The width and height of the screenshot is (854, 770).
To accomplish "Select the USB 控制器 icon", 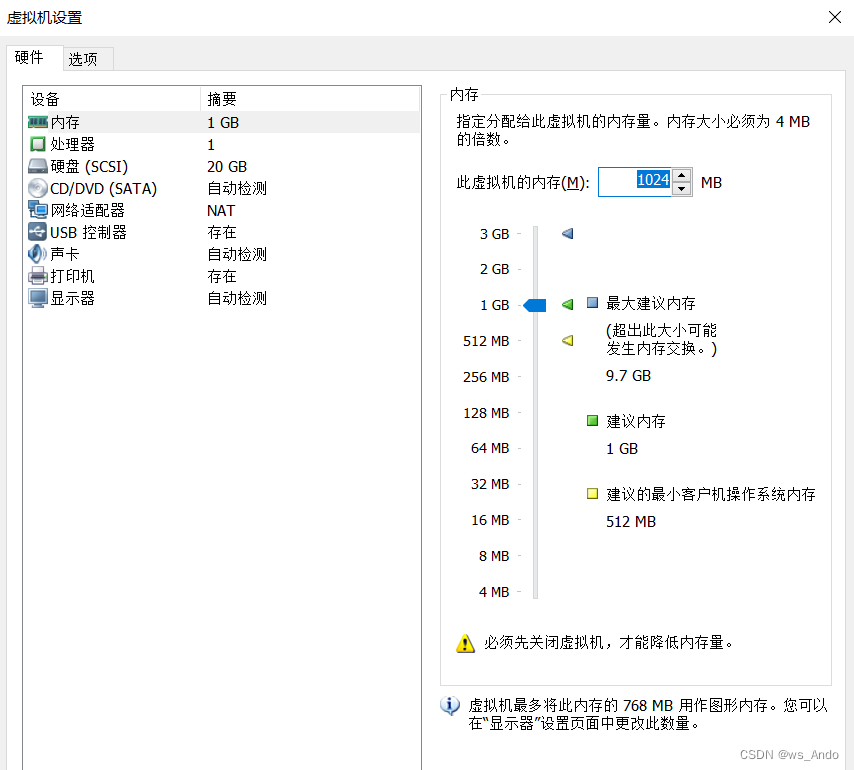I will tap(38, 232).
